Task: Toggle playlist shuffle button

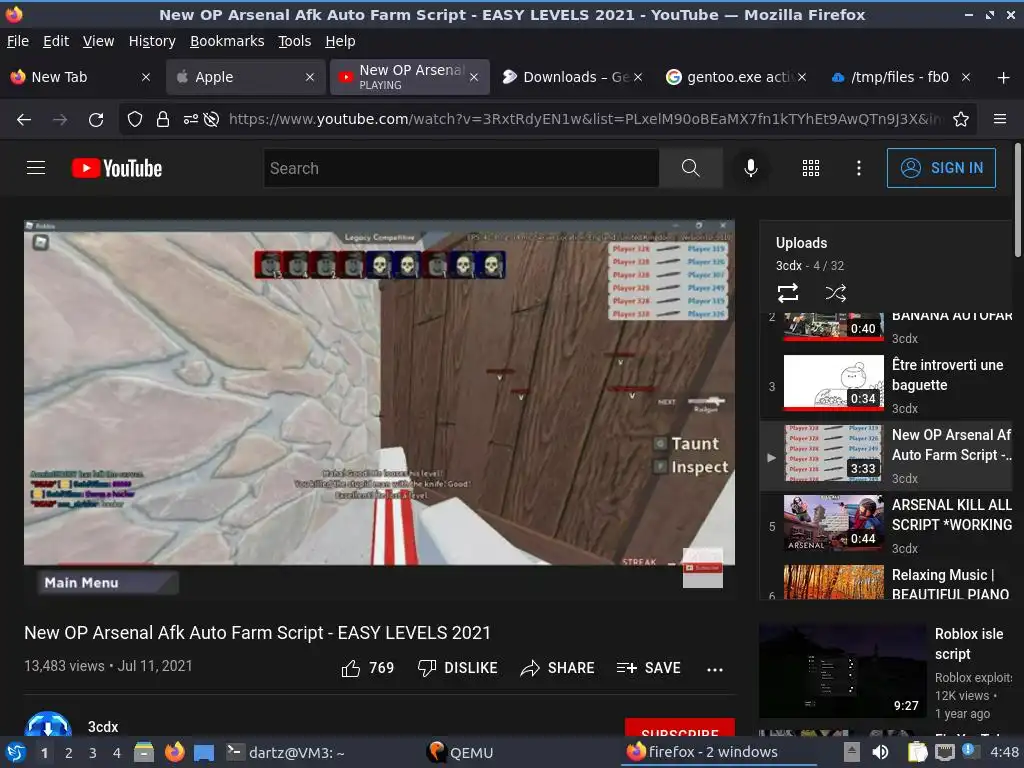Action: click(835, 293)
